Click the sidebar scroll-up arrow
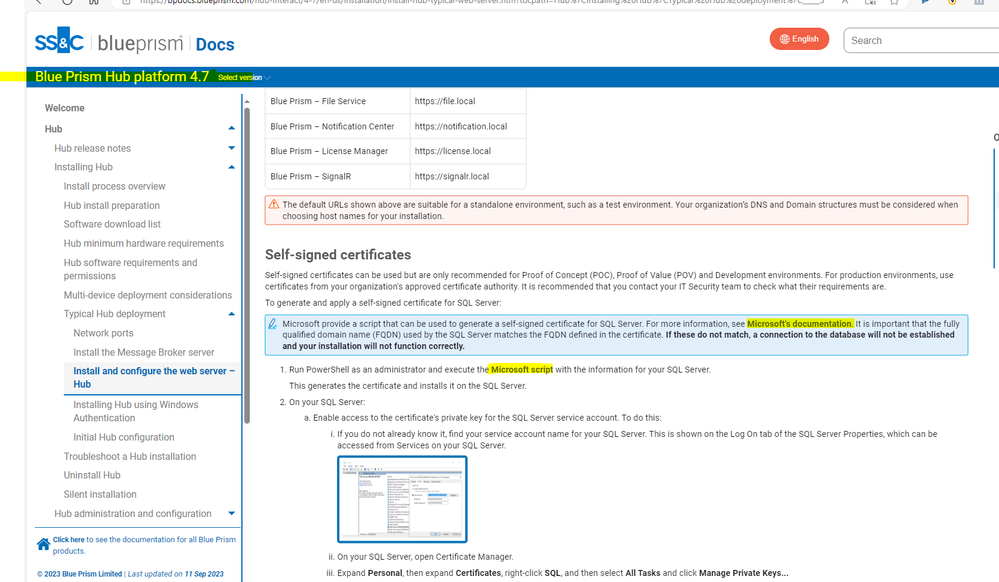 pyautogui.click(x=247, y=102)
